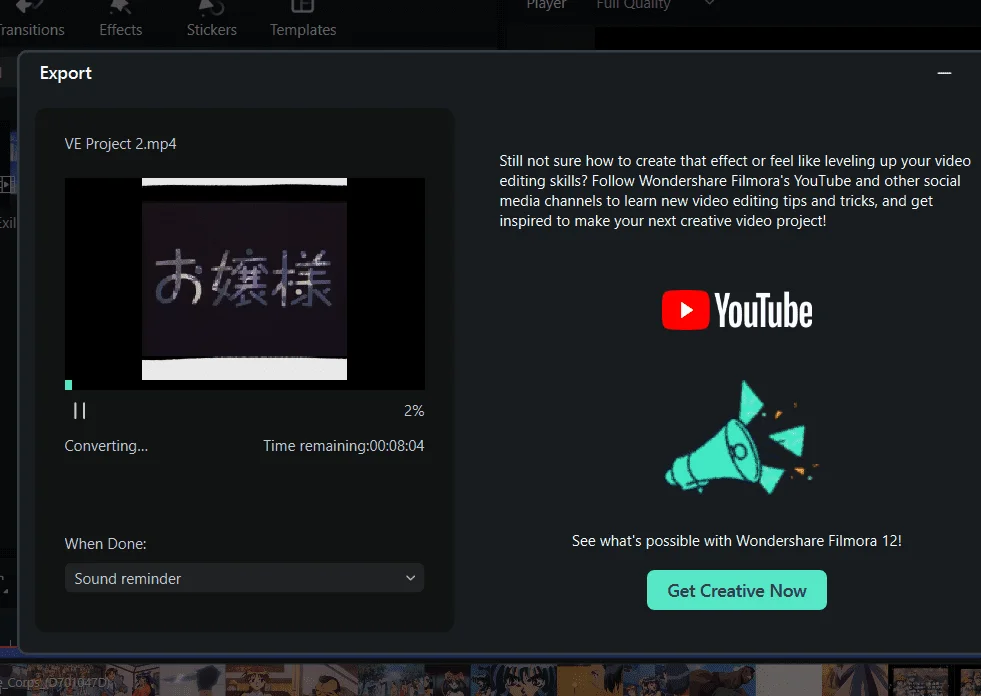Open the Stickers tab
Screen dimensions: 981x696
211,19
